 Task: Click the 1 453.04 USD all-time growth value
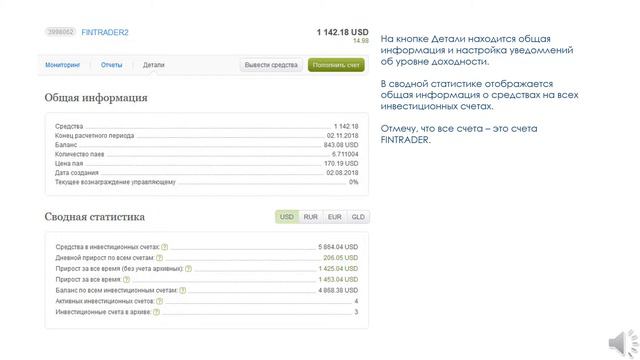(338, 280)
